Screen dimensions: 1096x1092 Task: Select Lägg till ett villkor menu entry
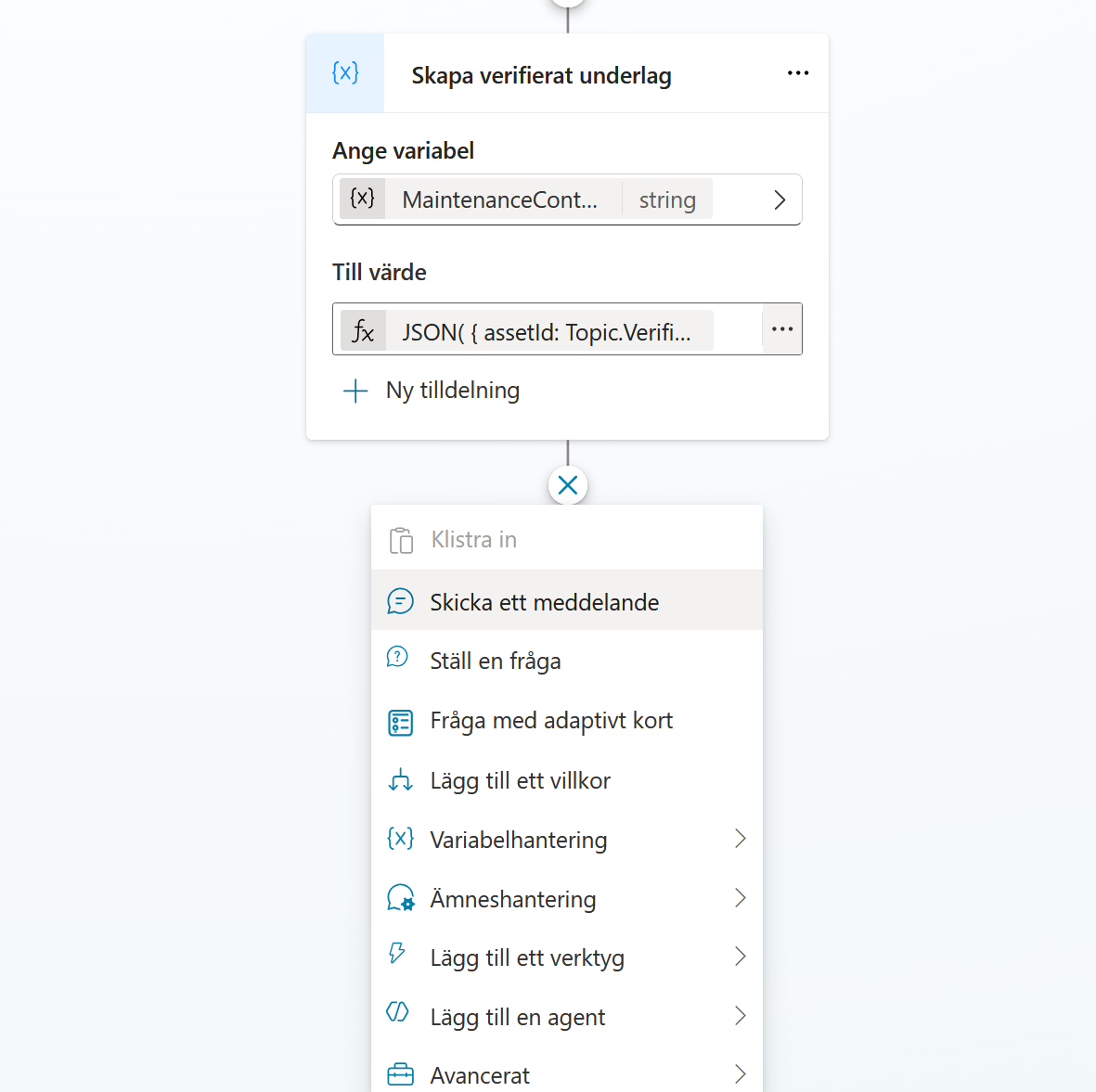(567, 779)
